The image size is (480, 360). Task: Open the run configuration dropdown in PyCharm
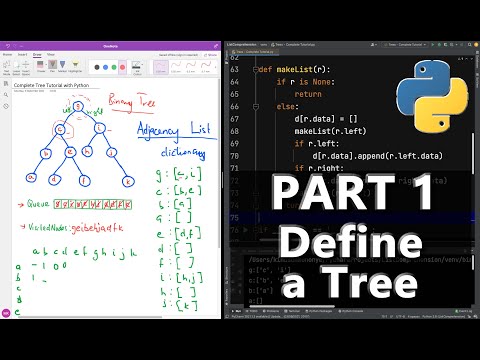[405, 44]
